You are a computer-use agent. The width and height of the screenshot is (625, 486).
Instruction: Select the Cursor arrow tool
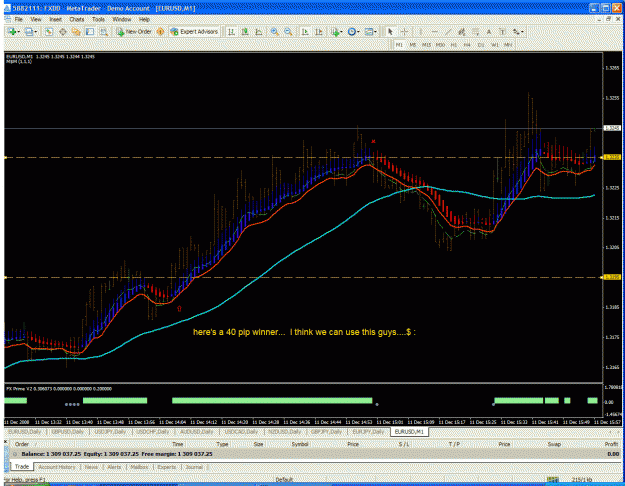click(x=390, y=32)
